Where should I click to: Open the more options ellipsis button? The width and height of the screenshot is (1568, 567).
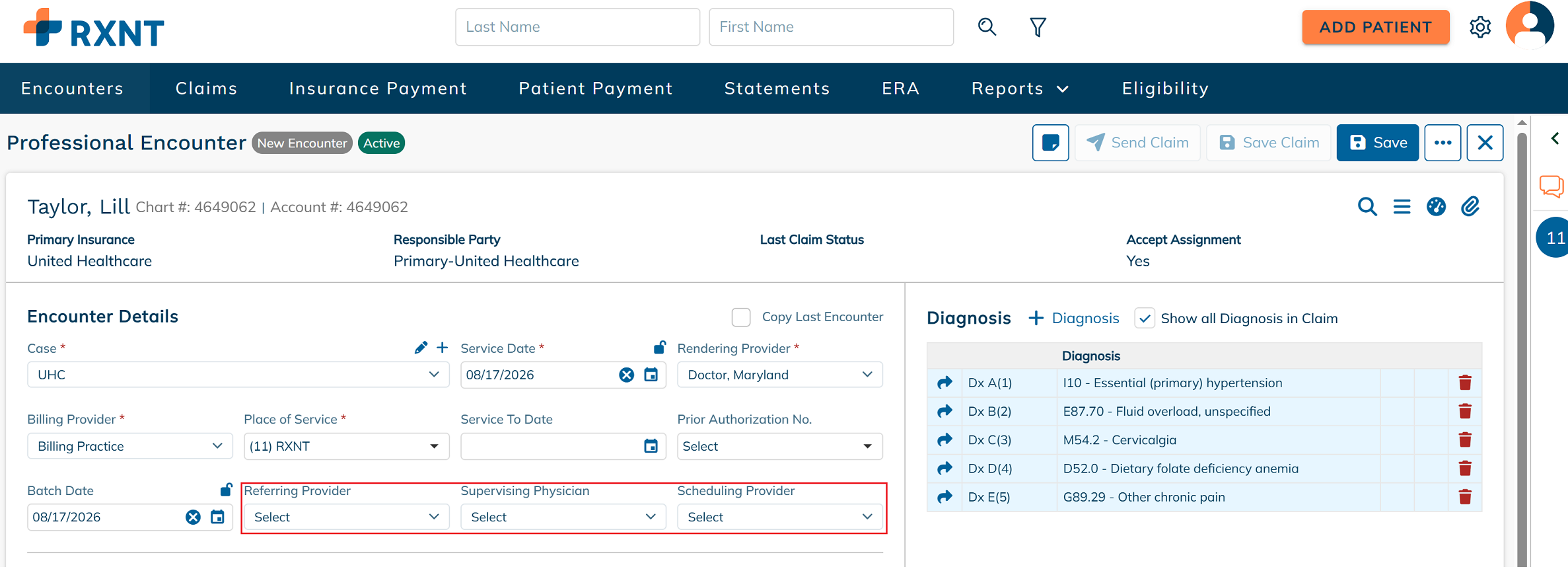coord(1443,143)
